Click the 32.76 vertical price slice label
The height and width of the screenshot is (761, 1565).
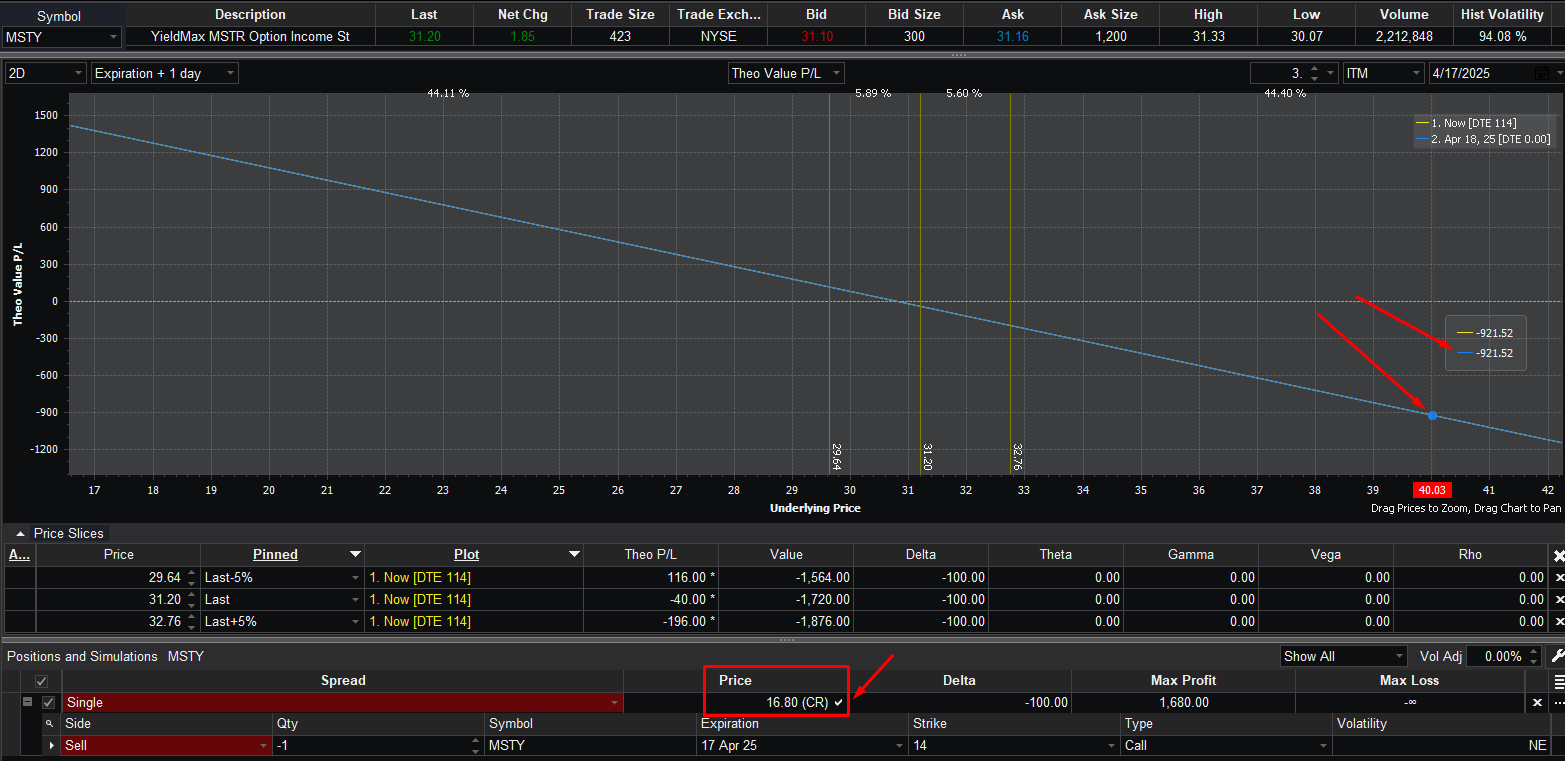coord(1017,457)
